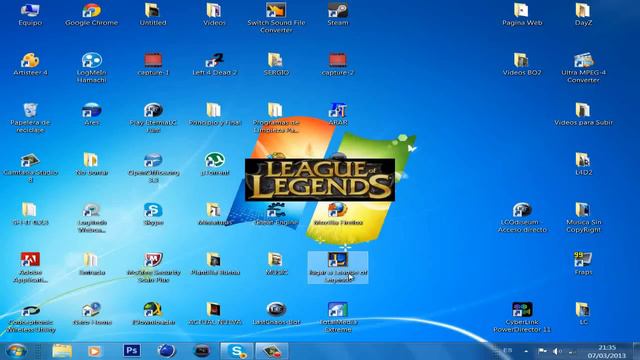Launch the JDownloader shortcut
The height and width of the screenshot is (360, 640).
coord(153,314)
